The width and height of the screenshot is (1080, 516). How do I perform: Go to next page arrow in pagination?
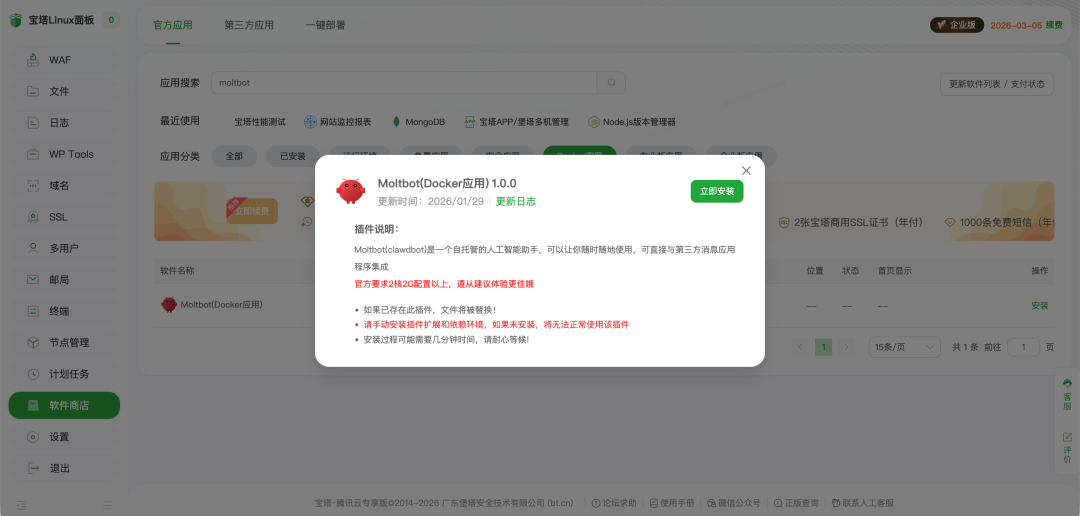(847, 347)
